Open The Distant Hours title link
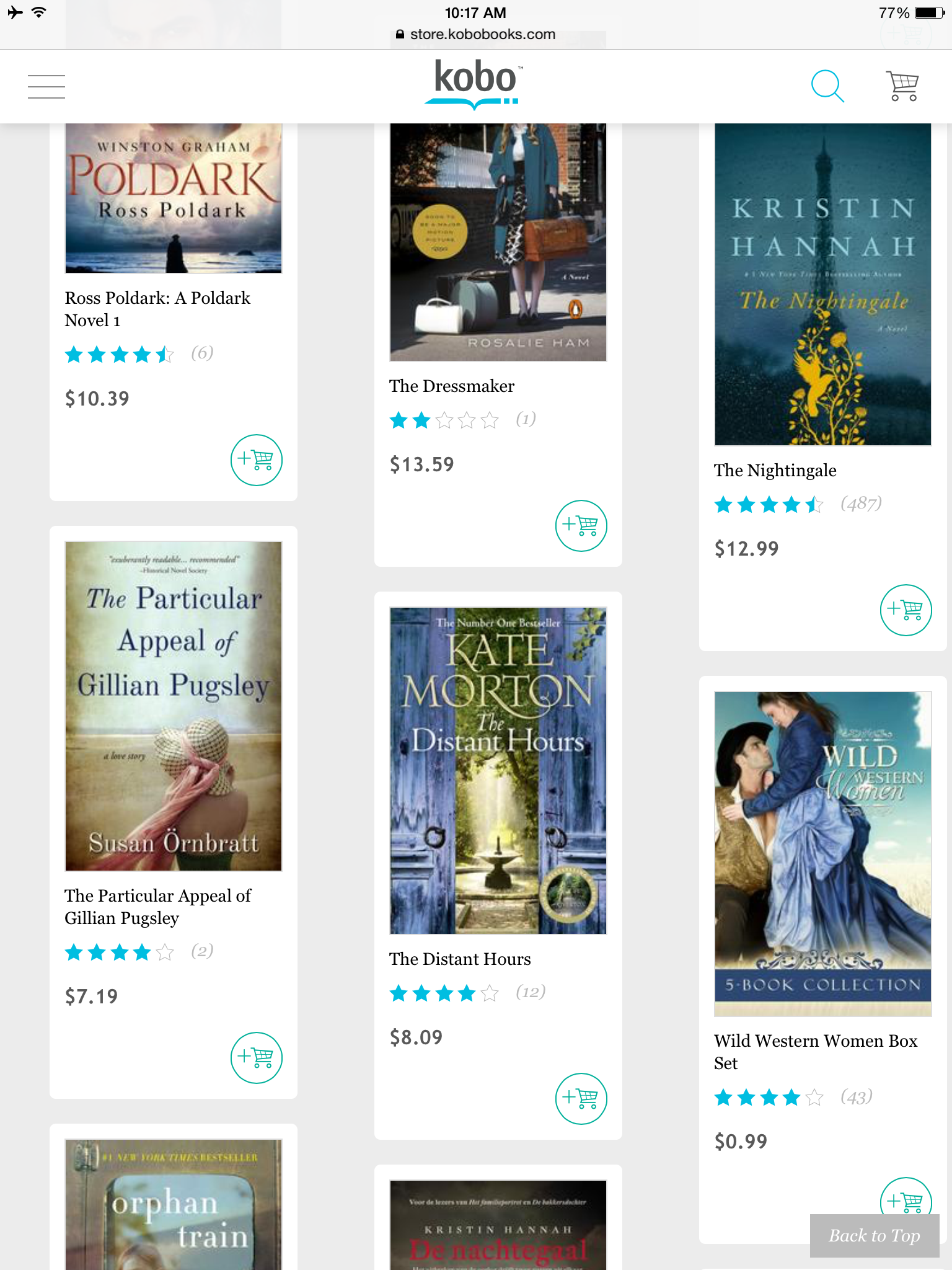 click(460, 959)
